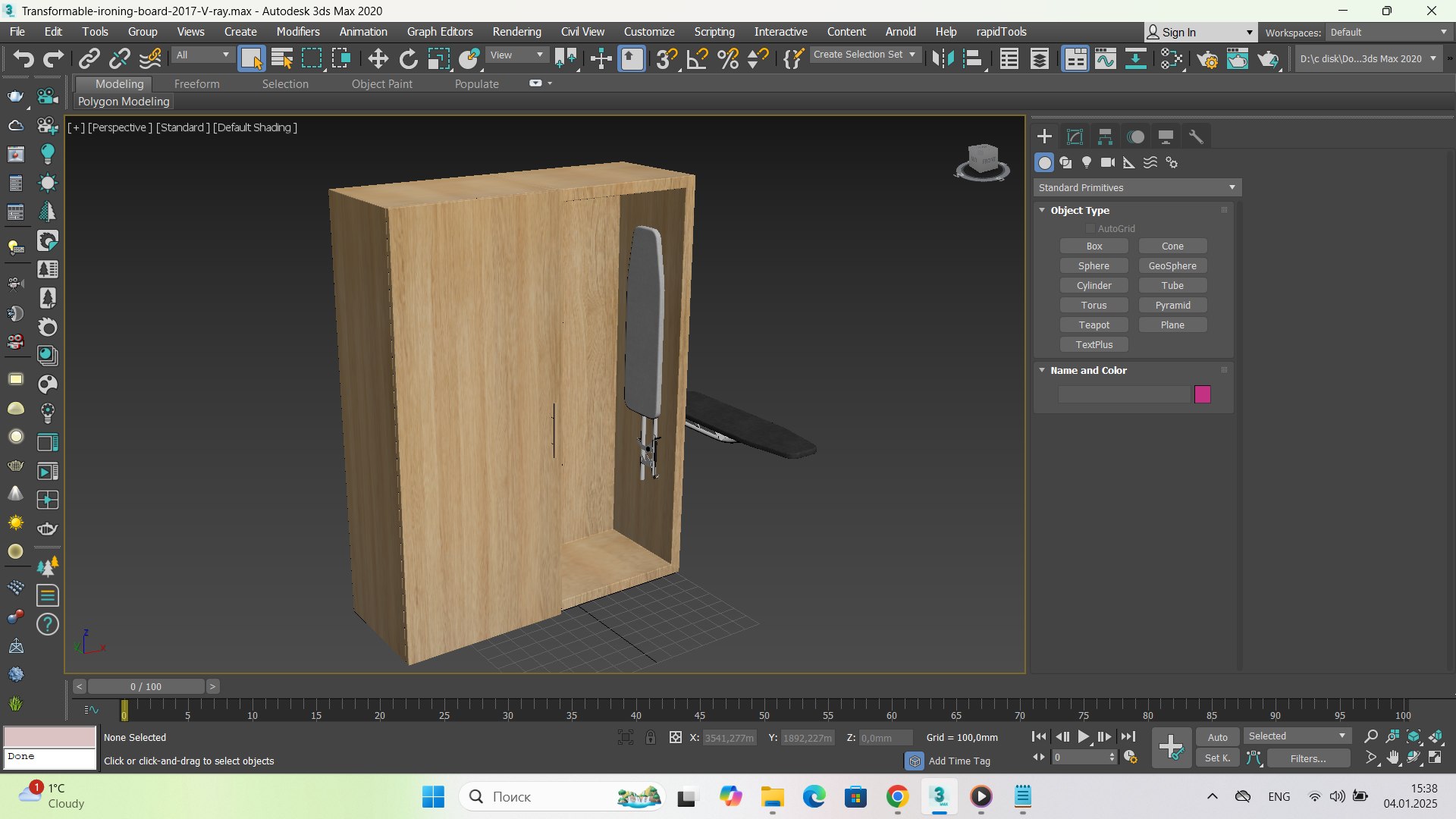Select the Select and Move tool

click(x=378, y=58)
